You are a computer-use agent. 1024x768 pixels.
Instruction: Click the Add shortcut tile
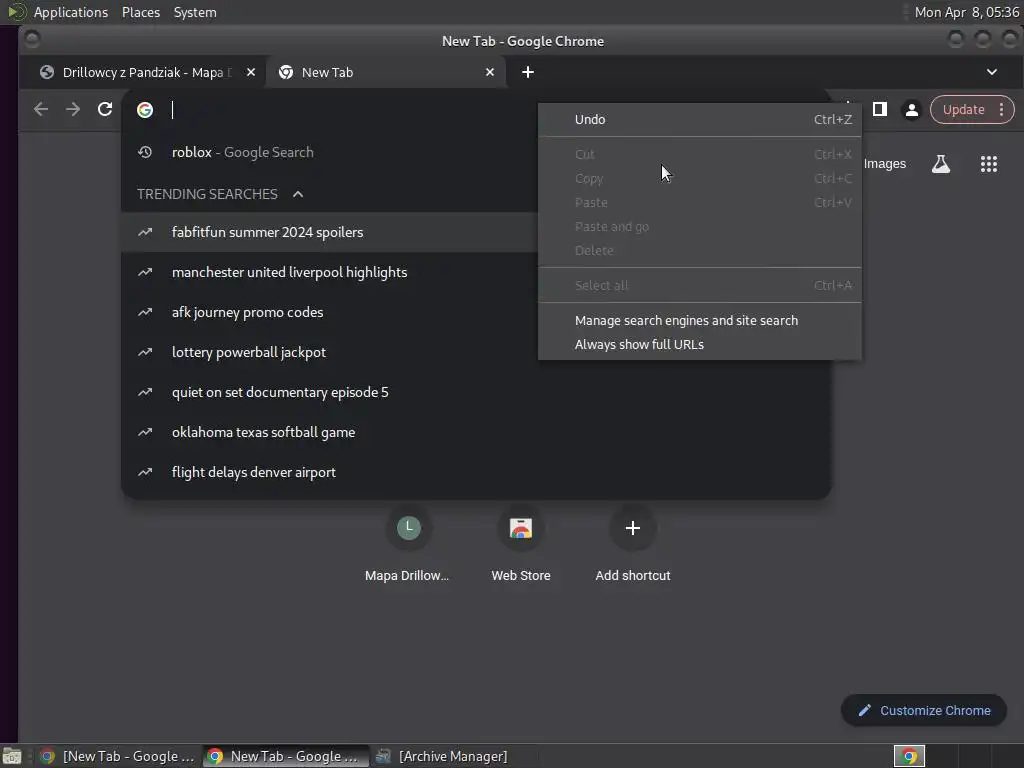click(632, 546)
